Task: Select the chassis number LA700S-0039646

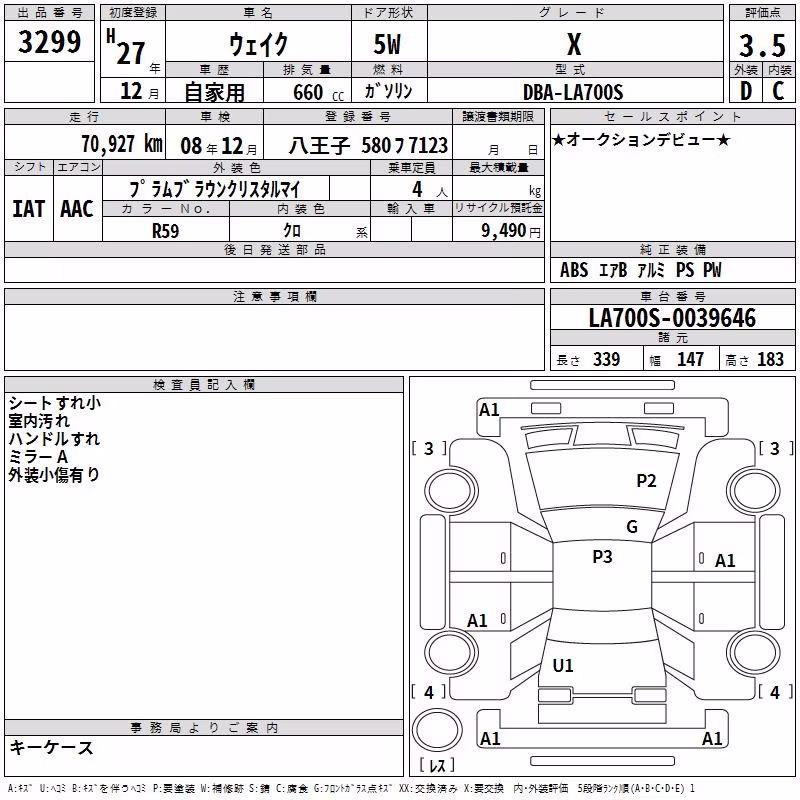Action: [x=672, y=318]
